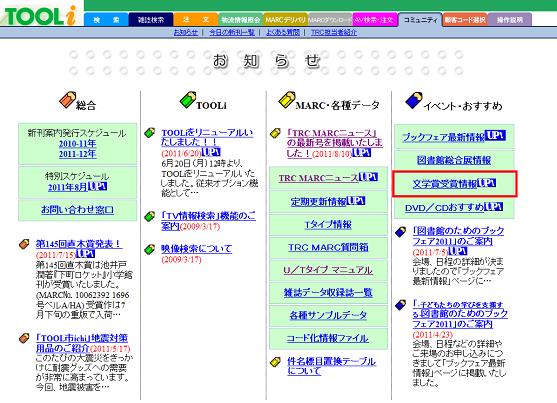Open the コード化情報ファイル link

pyautogui.click(x=328, y=338)
